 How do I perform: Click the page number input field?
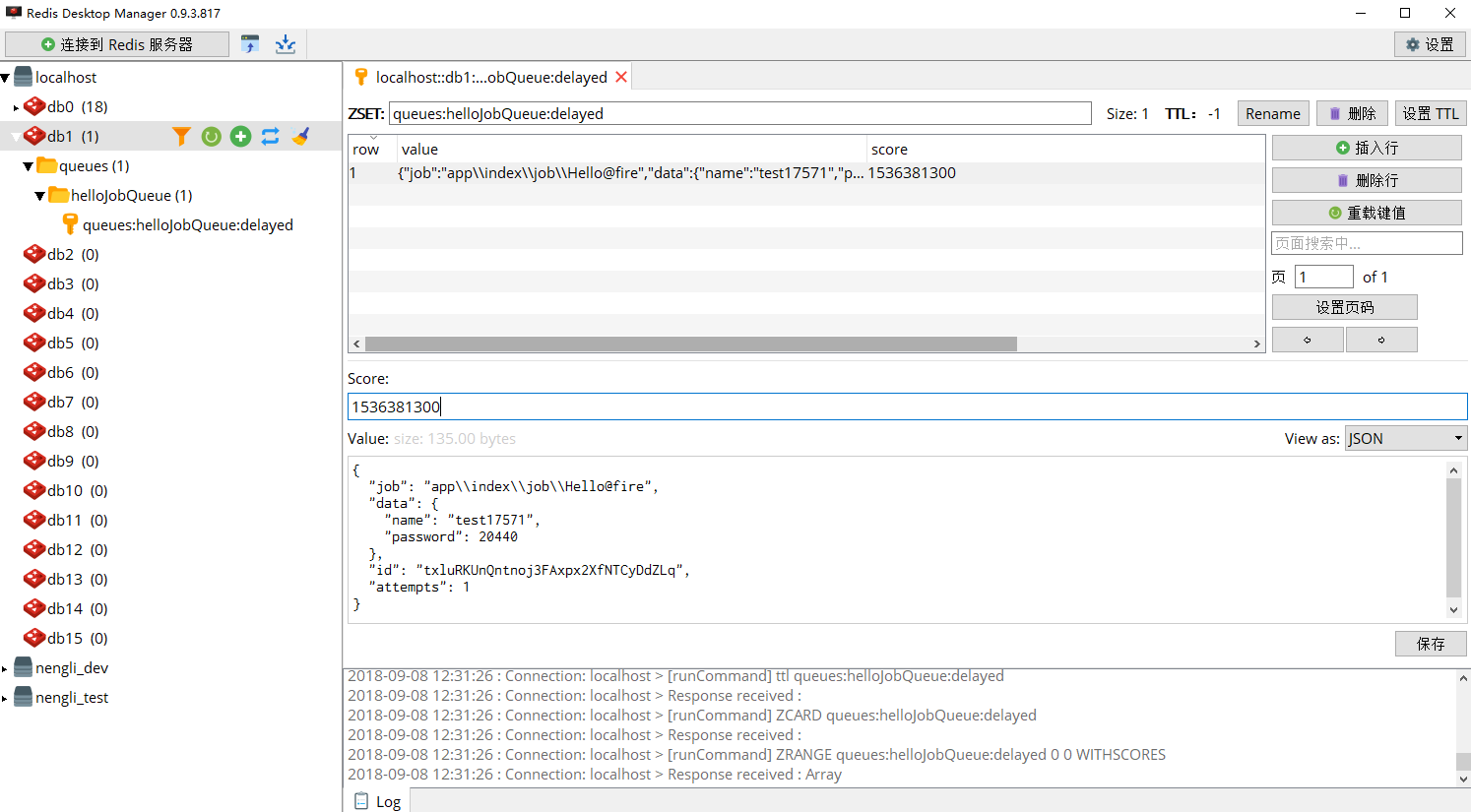click(1324, 277)
